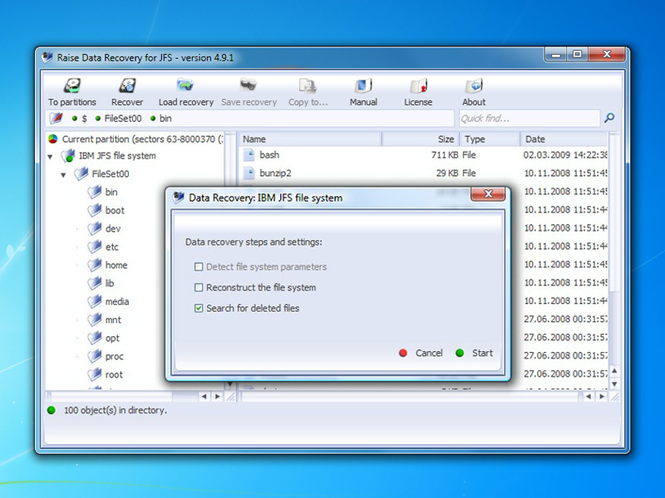Select the dev folder in tree

[x=104, y=229]
